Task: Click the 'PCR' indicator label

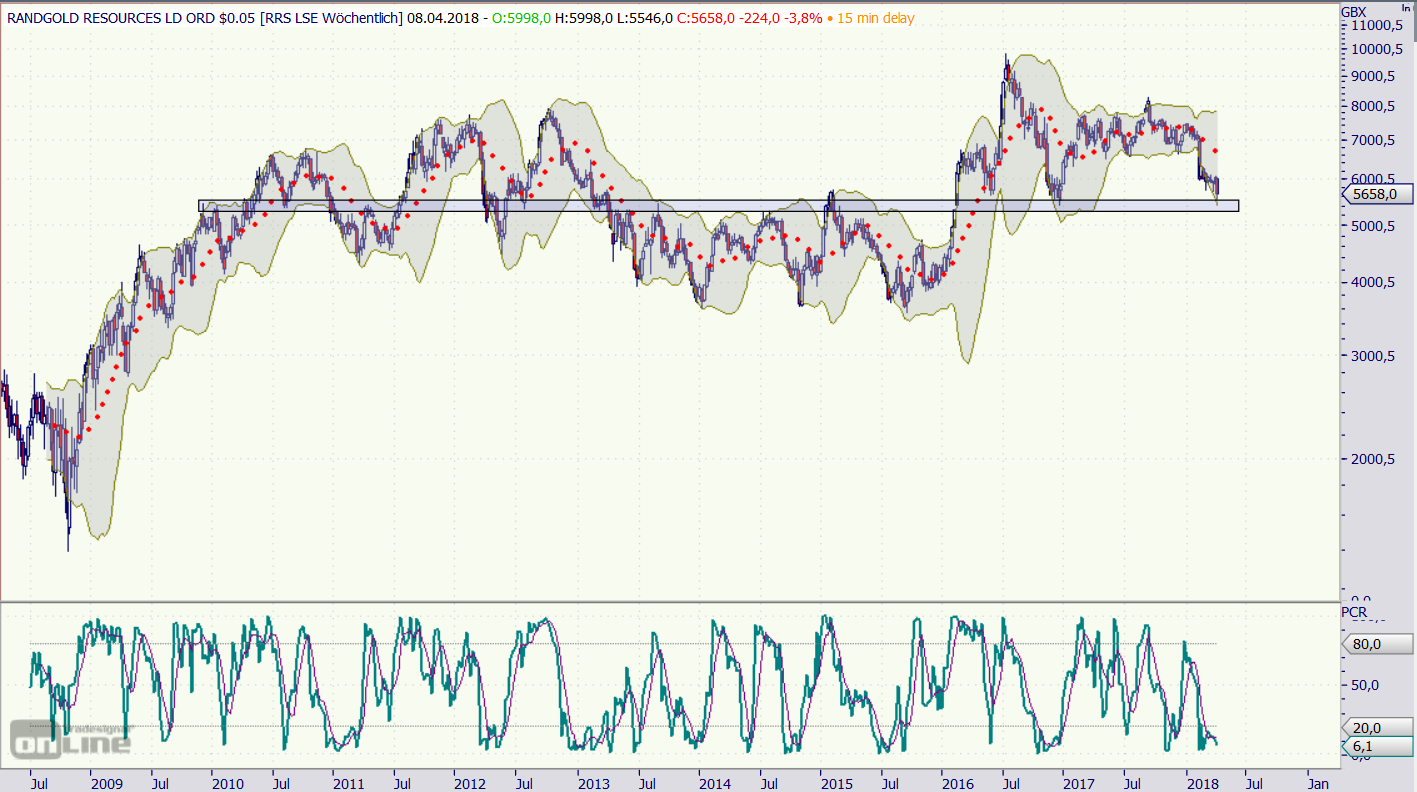Action: click(1353, 612)
